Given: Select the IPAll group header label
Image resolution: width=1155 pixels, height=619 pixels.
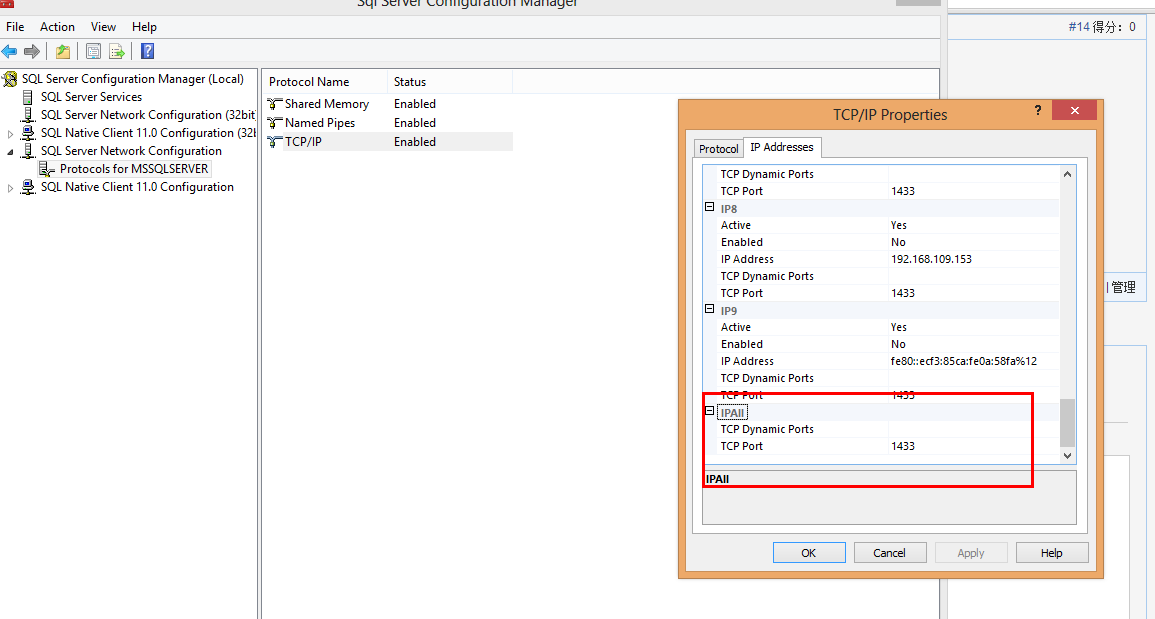Looking at the screenshot, I should pyautogui.click(x=733, y=413).
